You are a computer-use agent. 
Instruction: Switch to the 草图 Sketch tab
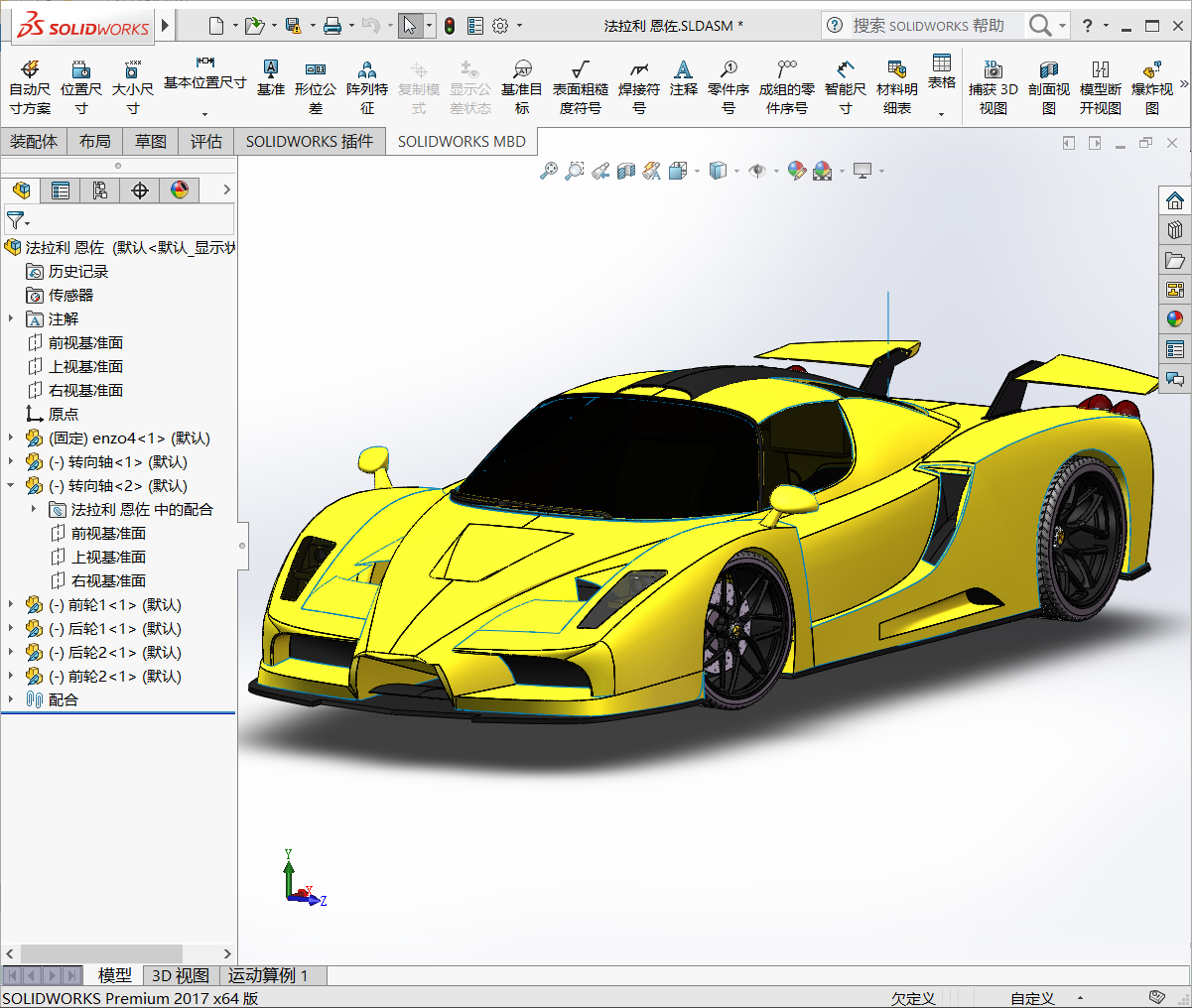[x=151, y=142]
